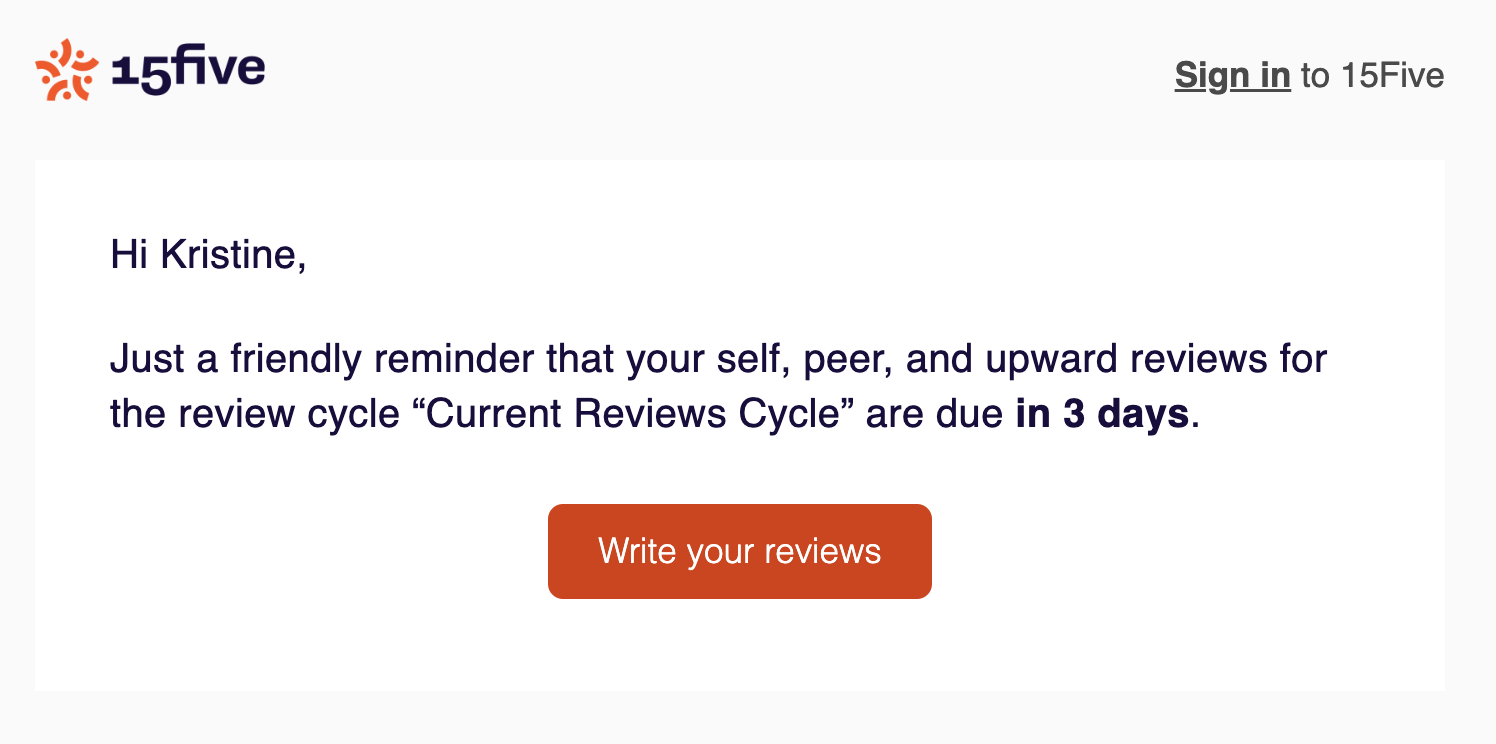Image resolution: width=1496 pixels, height=744 pixels.
Task: Open the Sign in link
Action: click(x=1232, y=76)
